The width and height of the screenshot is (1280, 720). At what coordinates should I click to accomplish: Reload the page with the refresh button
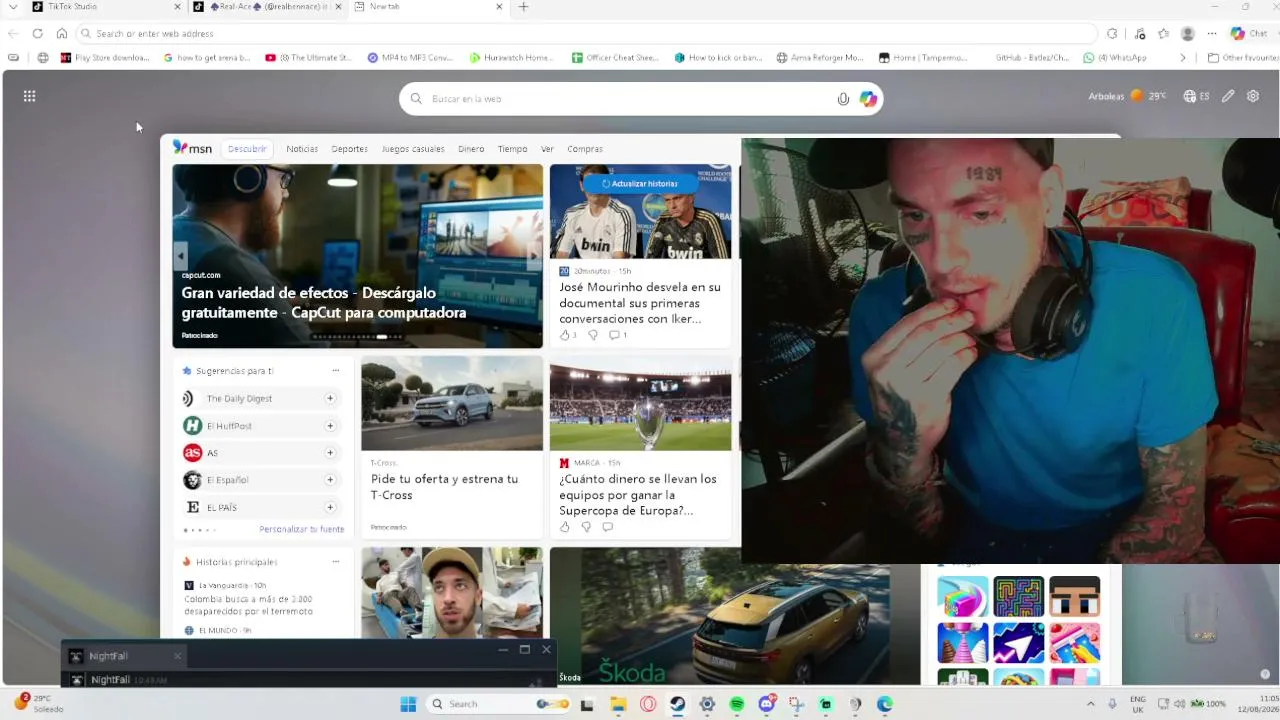(37, 33)
